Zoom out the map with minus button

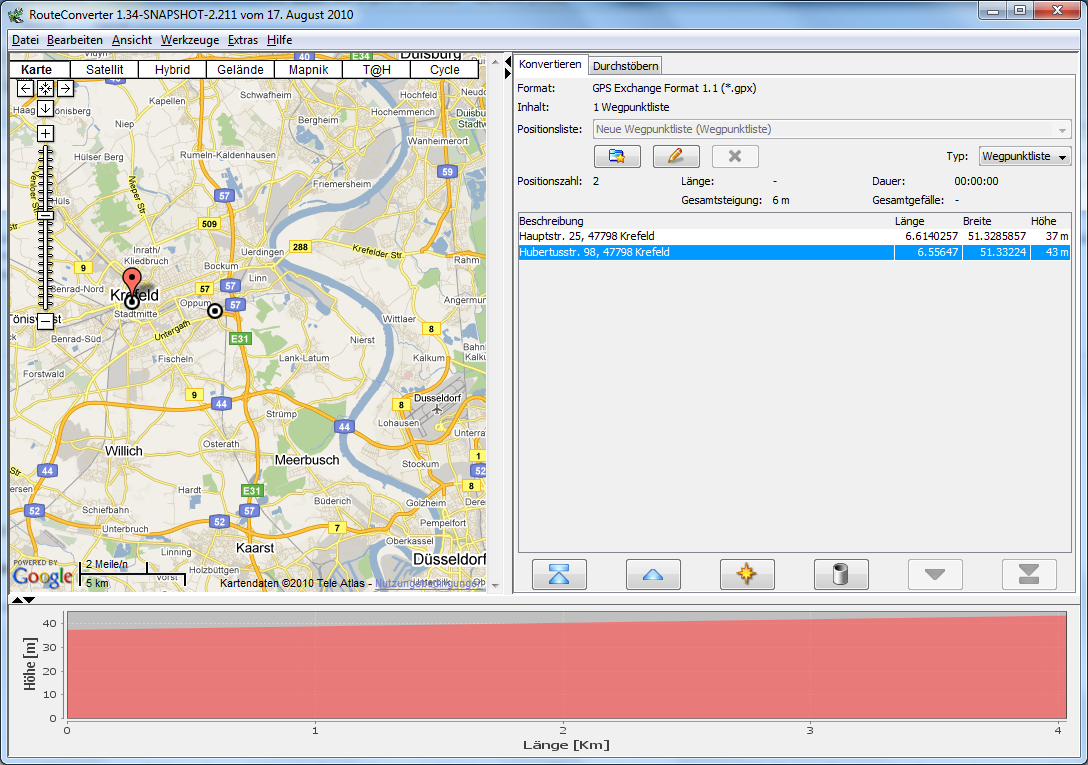(45, 321)
